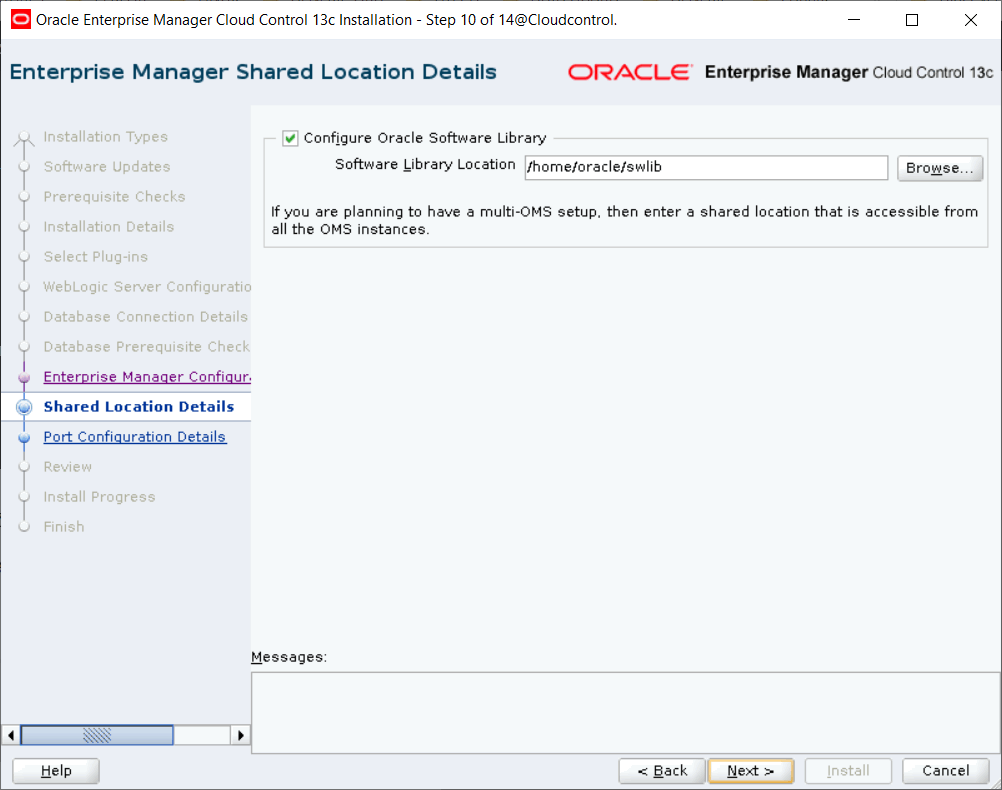1002x790 pixels.
Task: Click the disabled Install button
Action: pyautogui.click(x=848, y=771)
